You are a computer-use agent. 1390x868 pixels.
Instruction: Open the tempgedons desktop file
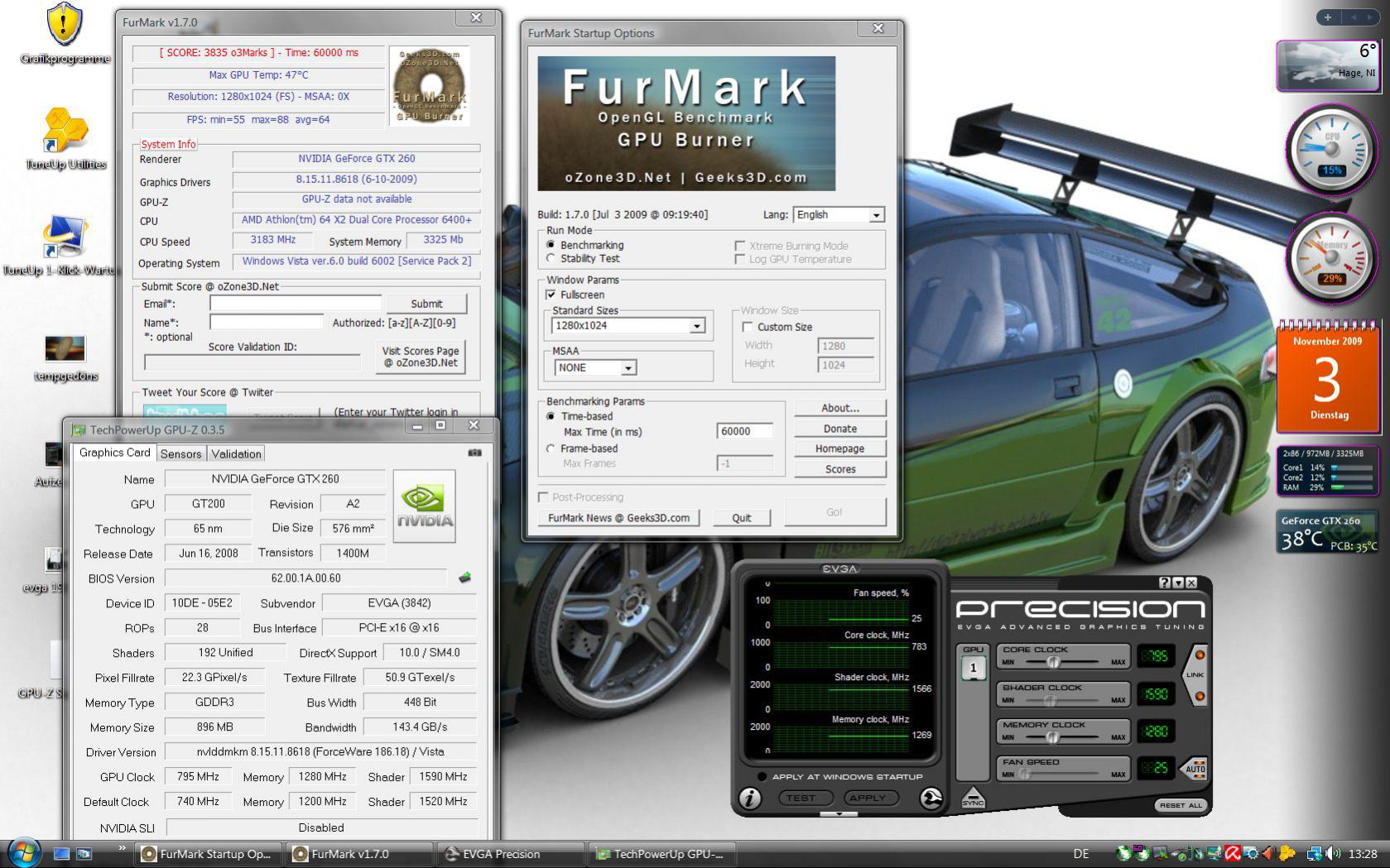[65, 348]
